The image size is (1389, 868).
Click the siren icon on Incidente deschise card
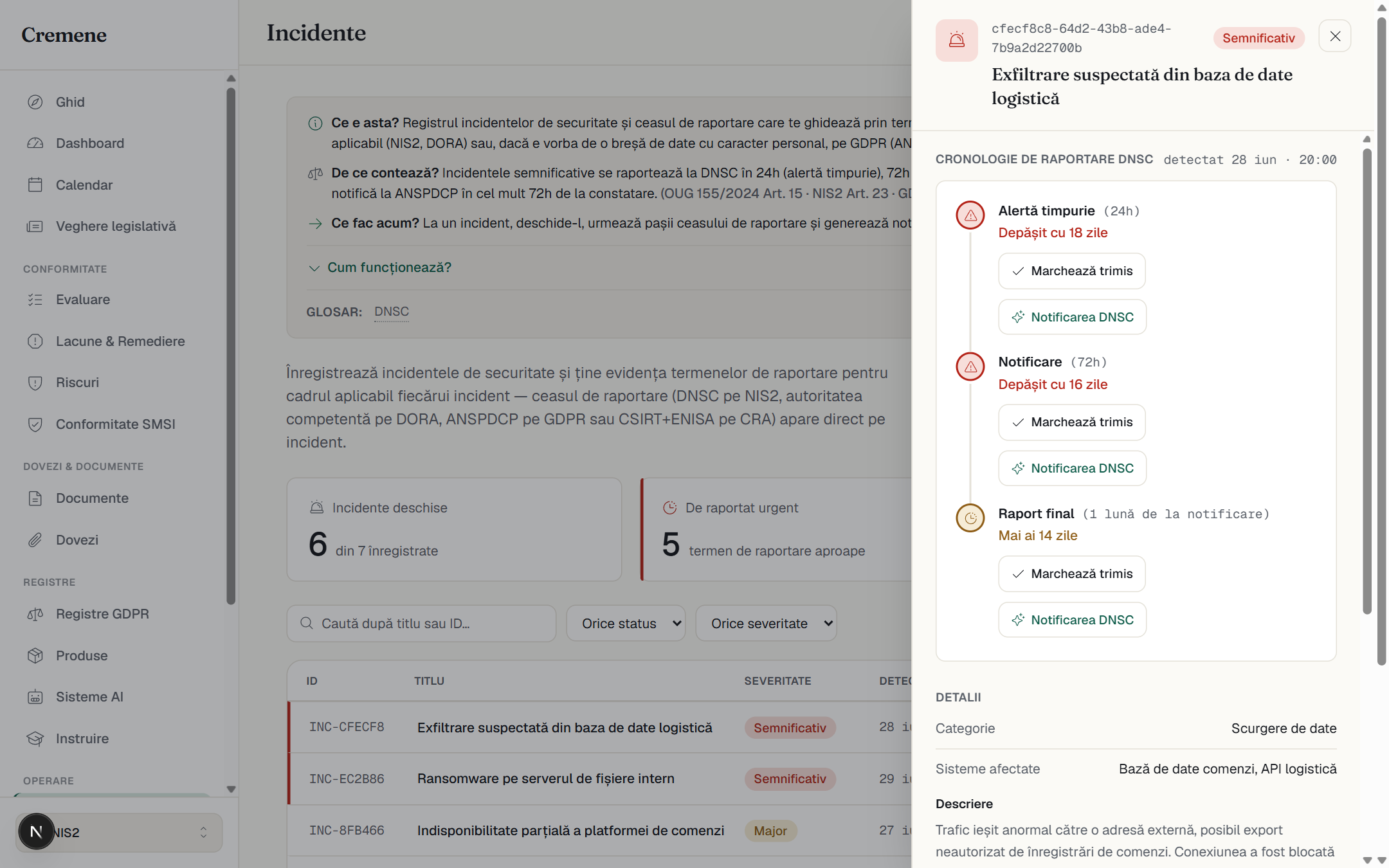[317, 508]
